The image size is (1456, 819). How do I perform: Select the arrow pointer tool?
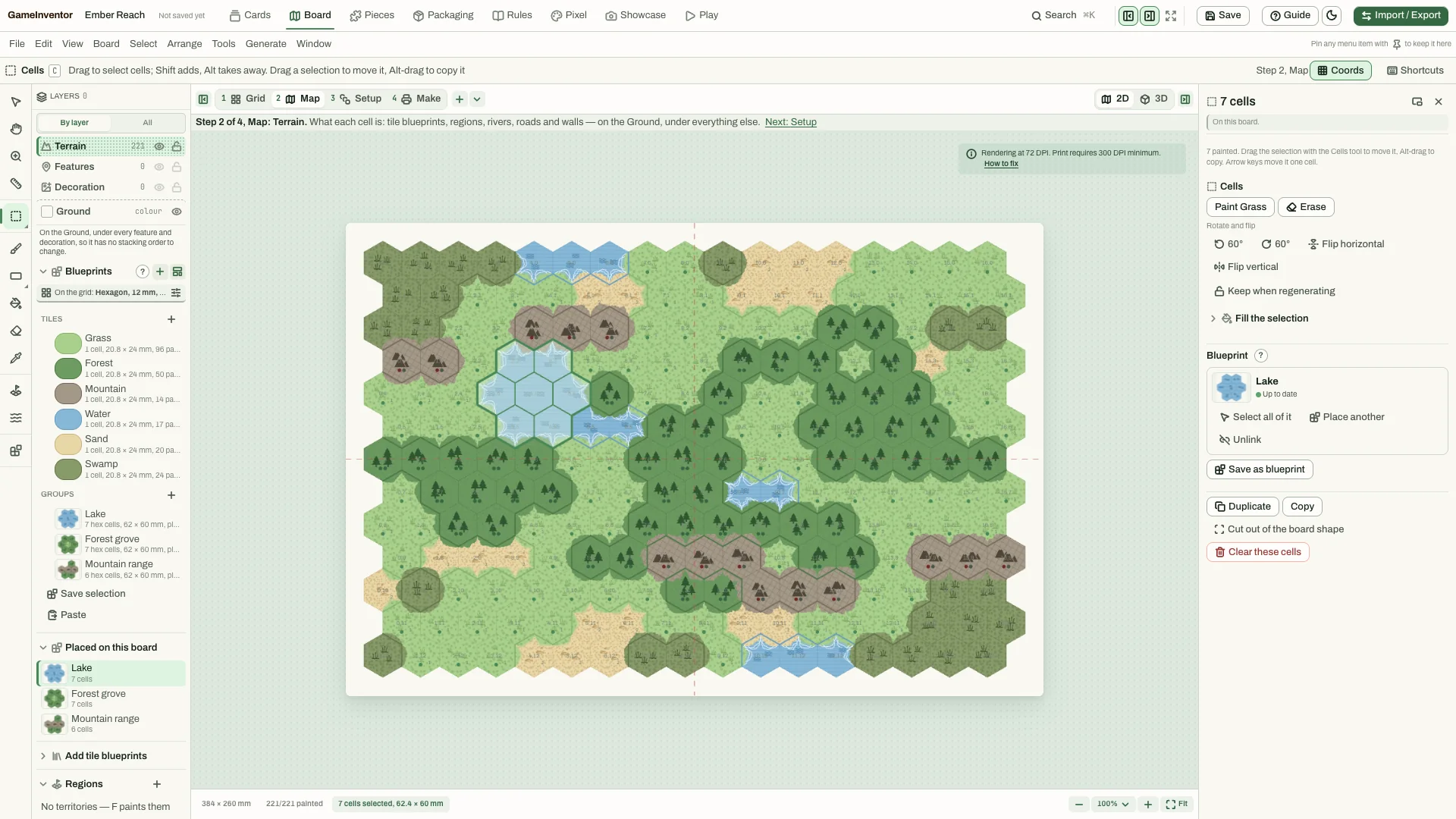tap(15, 102)
